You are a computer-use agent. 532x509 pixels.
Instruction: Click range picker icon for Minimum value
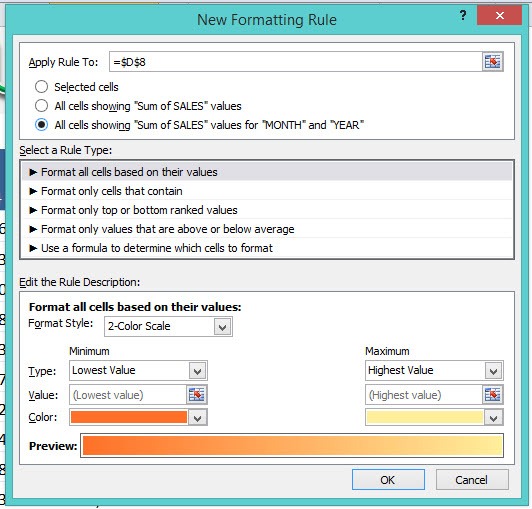[196, 394]
